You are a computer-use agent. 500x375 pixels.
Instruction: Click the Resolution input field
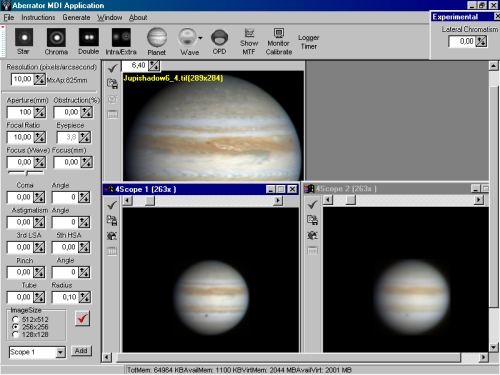(x=22, y=79)
